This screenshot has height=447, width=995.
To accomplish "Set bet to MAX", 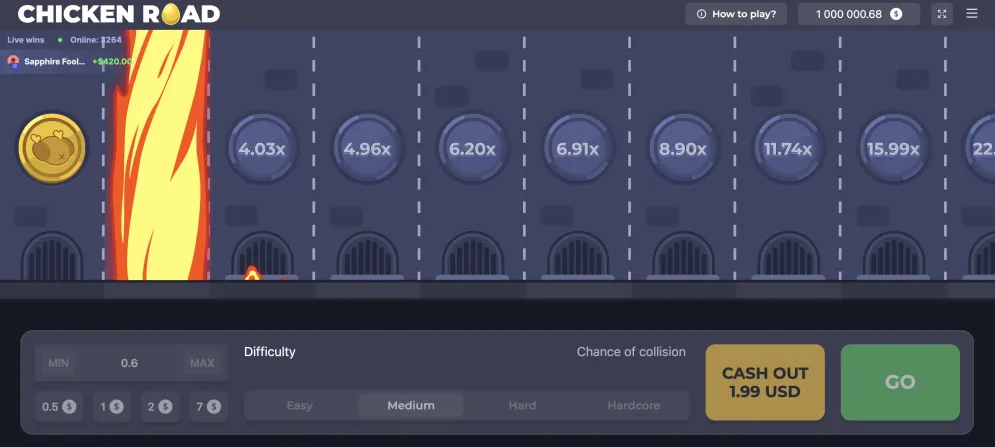I will tap(202, 363).
